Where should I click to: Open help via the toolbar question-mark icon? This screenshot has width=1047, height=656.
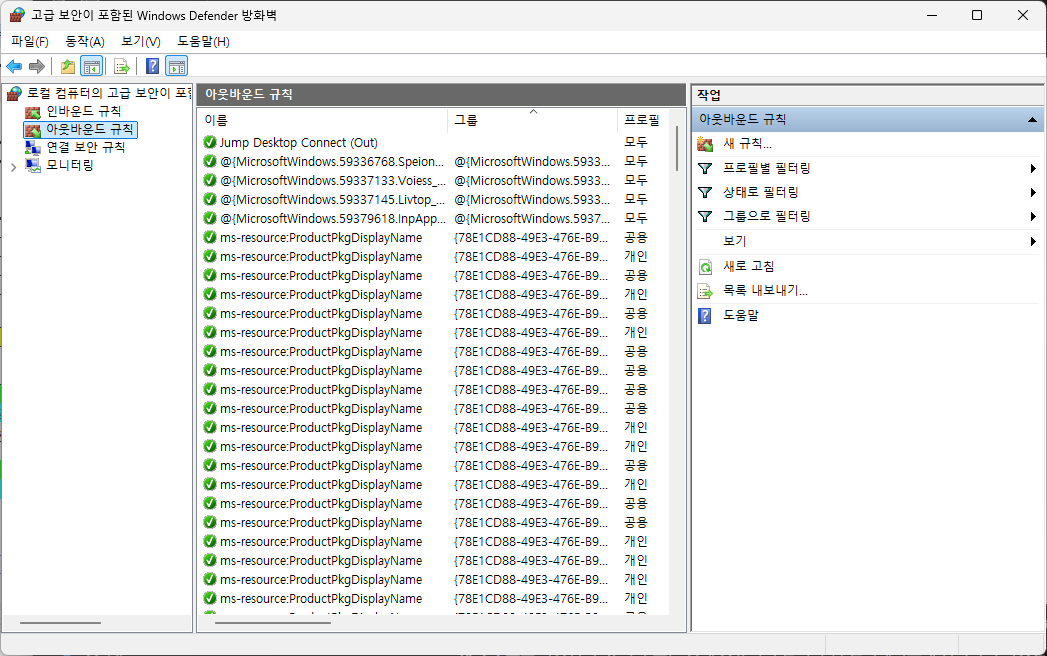click(152, 66)
